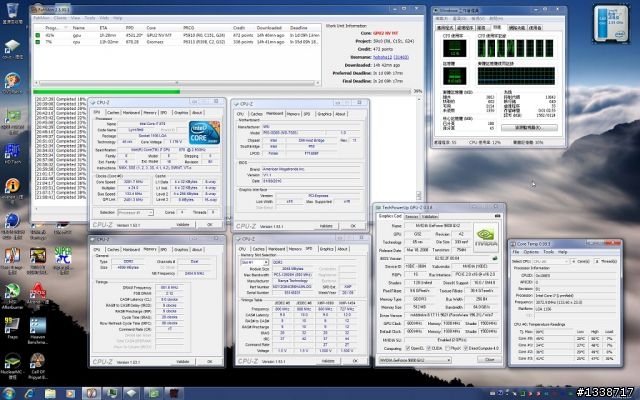640x400 pixels.
Task: Click Validate in the CPU-Z Memory window
Action: [x=182, y=361]
